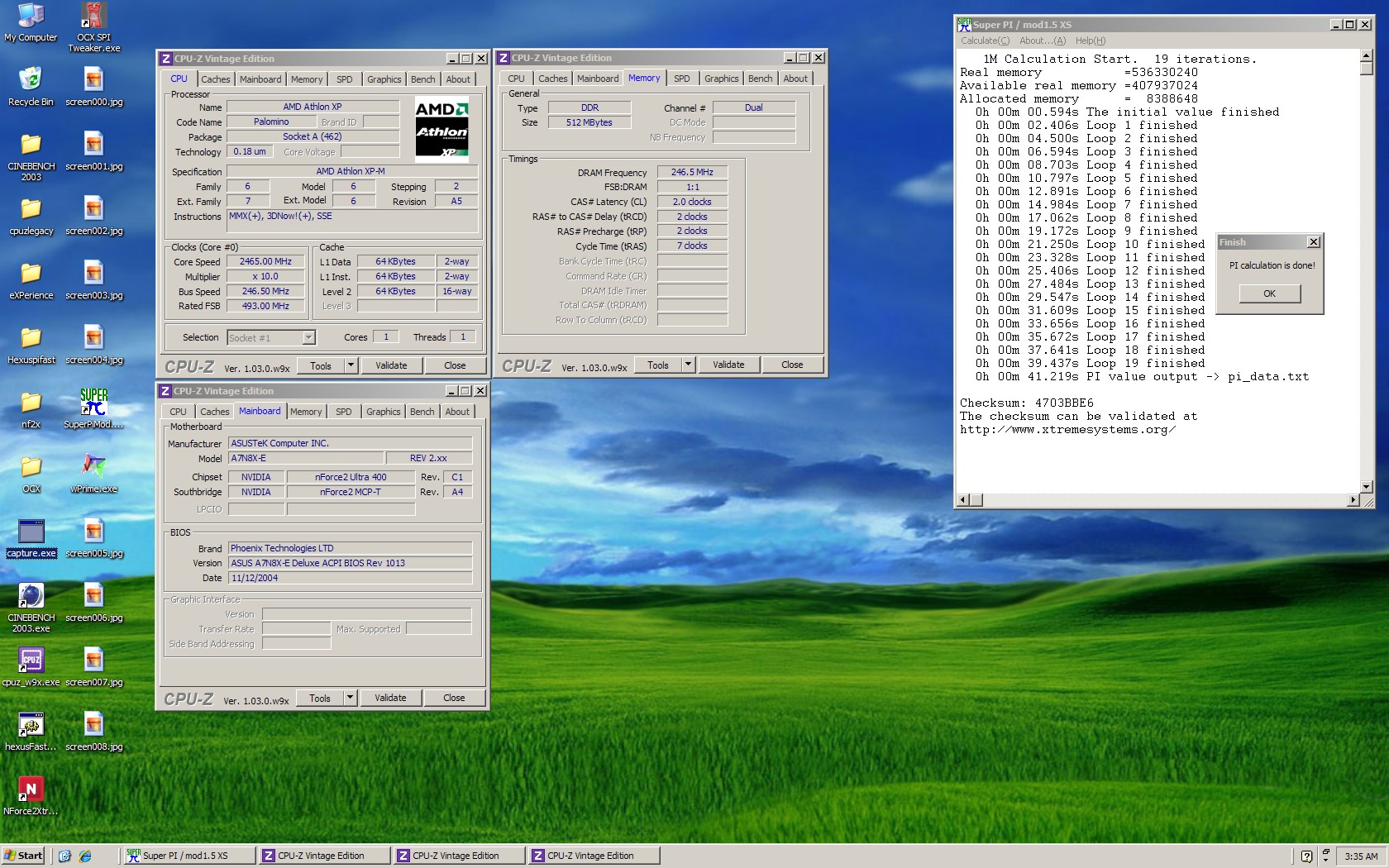Click Super PI vertical scrollbar up arrow
The height and width of the screenshot is (868, 1389).
[1367, 56]
